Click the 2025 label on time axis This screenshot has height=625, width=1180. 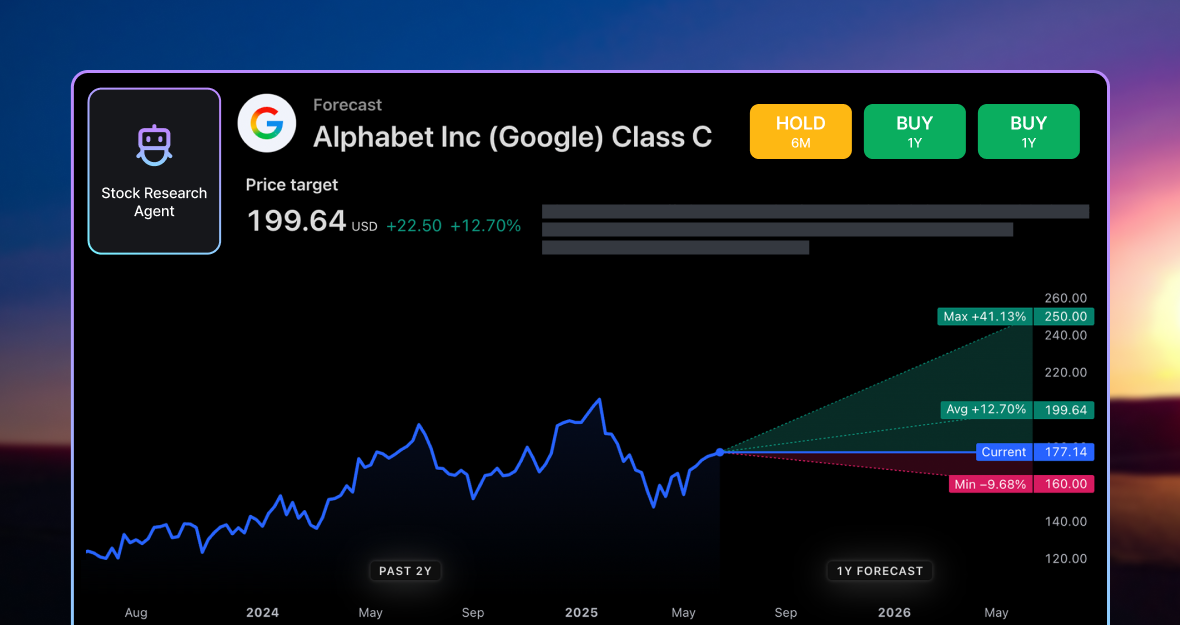(581, 613)
